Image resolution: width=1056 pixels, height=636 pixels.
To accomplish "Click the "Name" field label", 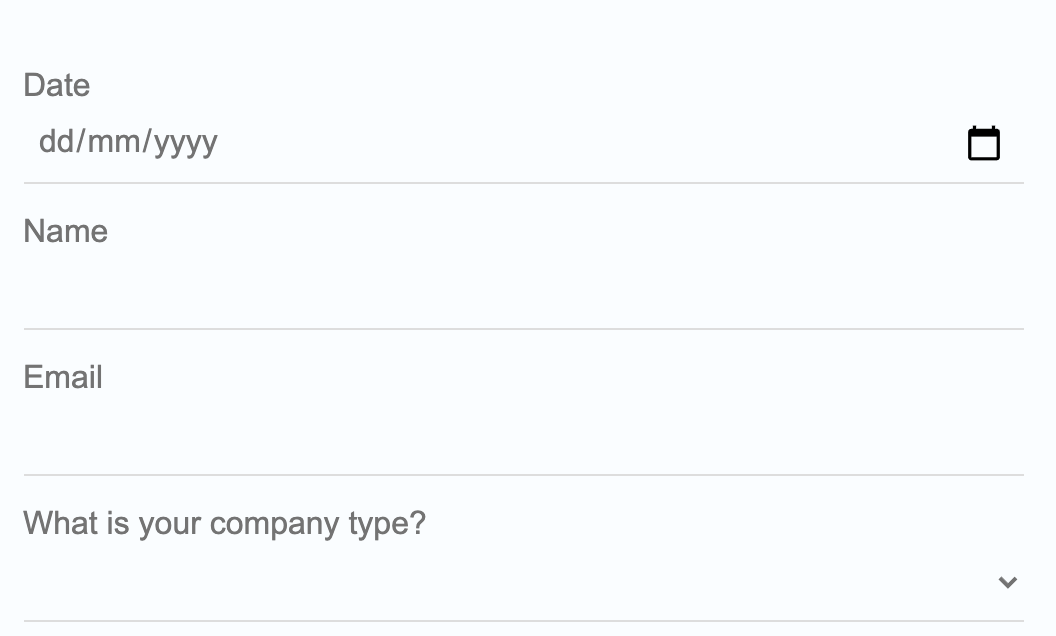I will click(x=66, y=231).
